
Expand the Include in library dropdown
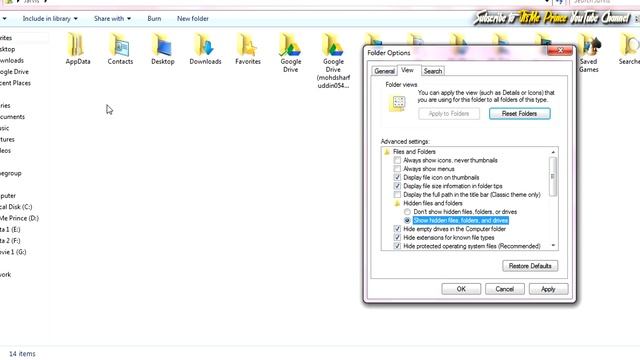click(x=50, y=19)
